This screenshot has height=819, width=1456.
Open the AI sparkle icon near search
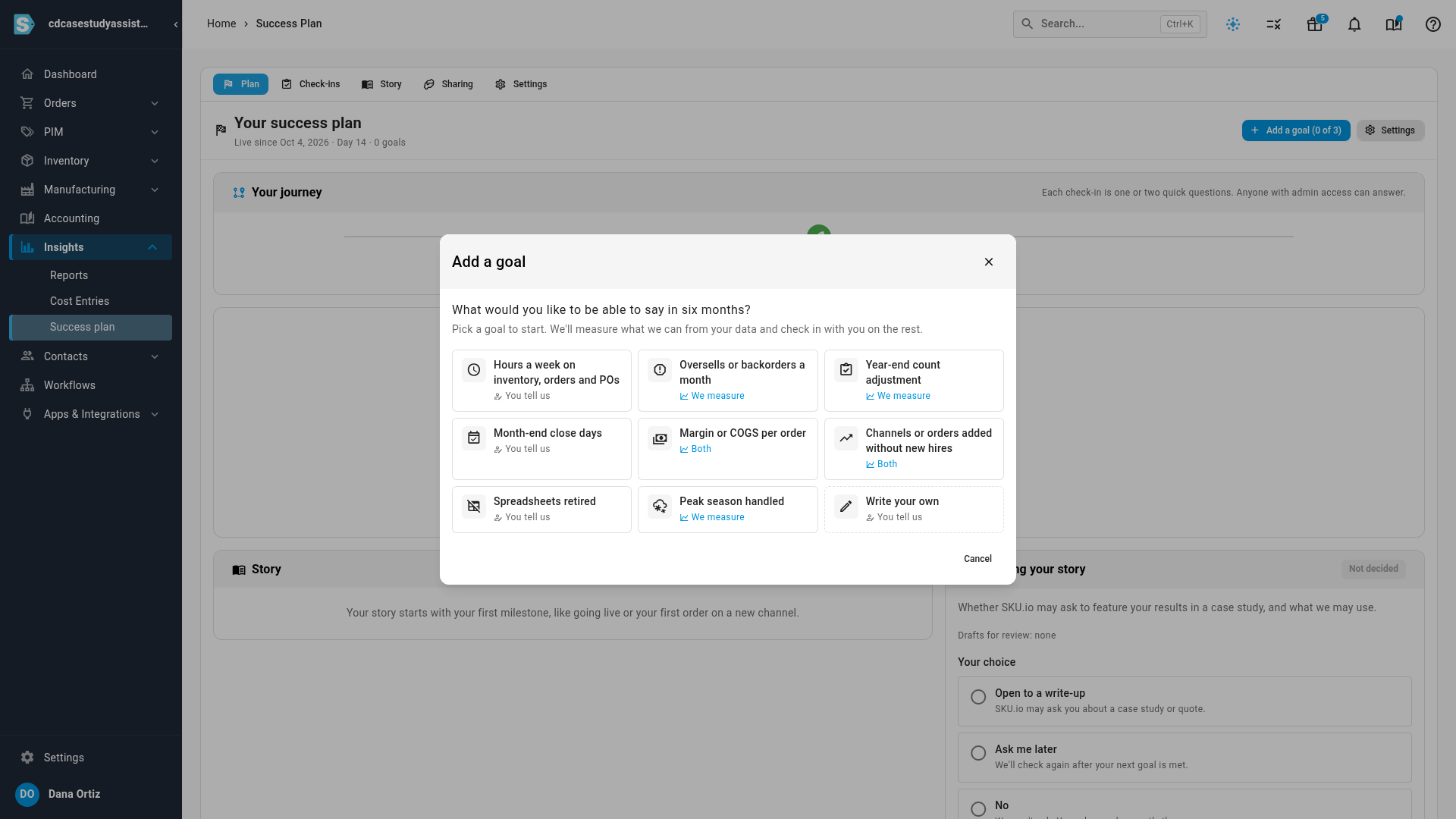pos(1233,24)
